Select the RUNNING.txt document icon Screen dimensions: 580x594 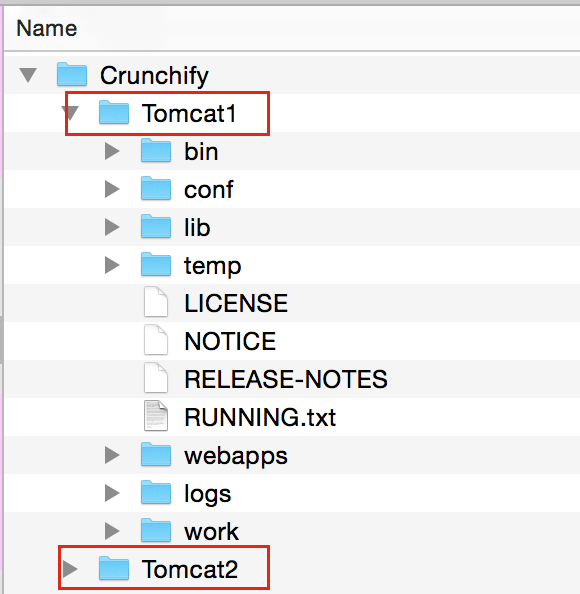pyautogui.click(x=156, y=416)
